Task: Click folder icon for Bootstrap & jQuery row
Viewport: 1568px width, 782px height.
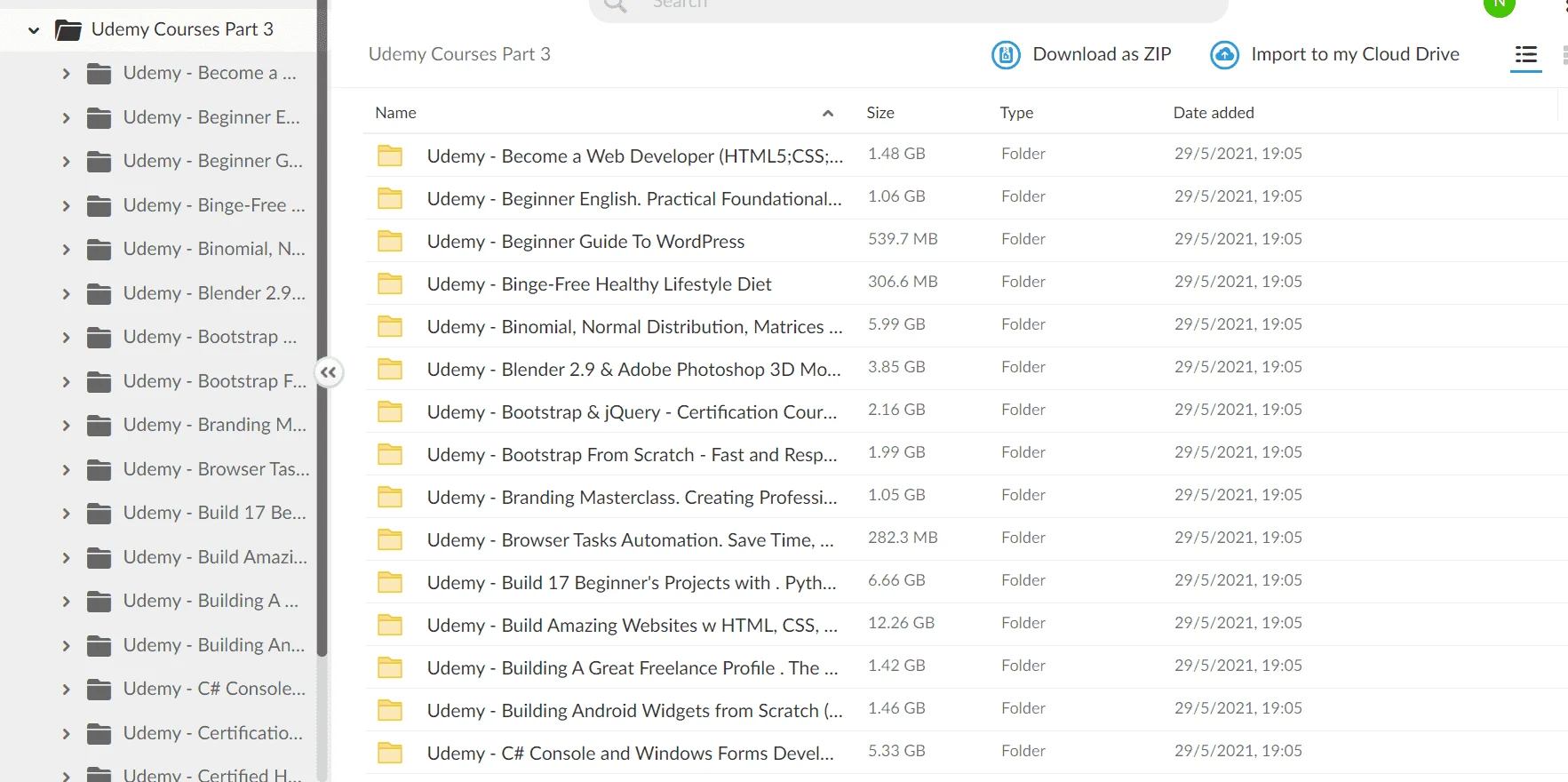Action: pyautogui.click(x=390, y=411)
